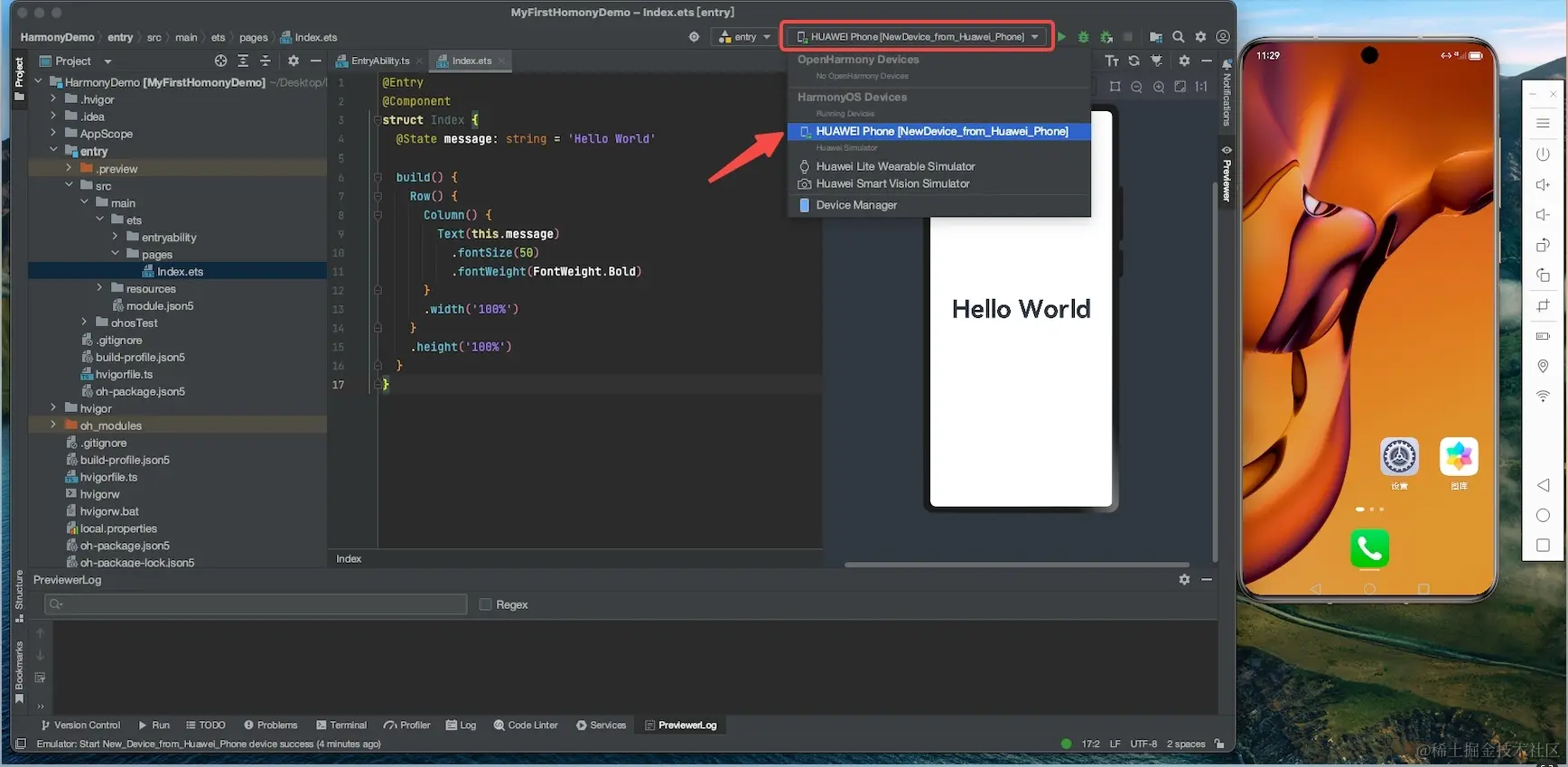
Task: Choose Device Manager from device list
Action: coord(855,205)
